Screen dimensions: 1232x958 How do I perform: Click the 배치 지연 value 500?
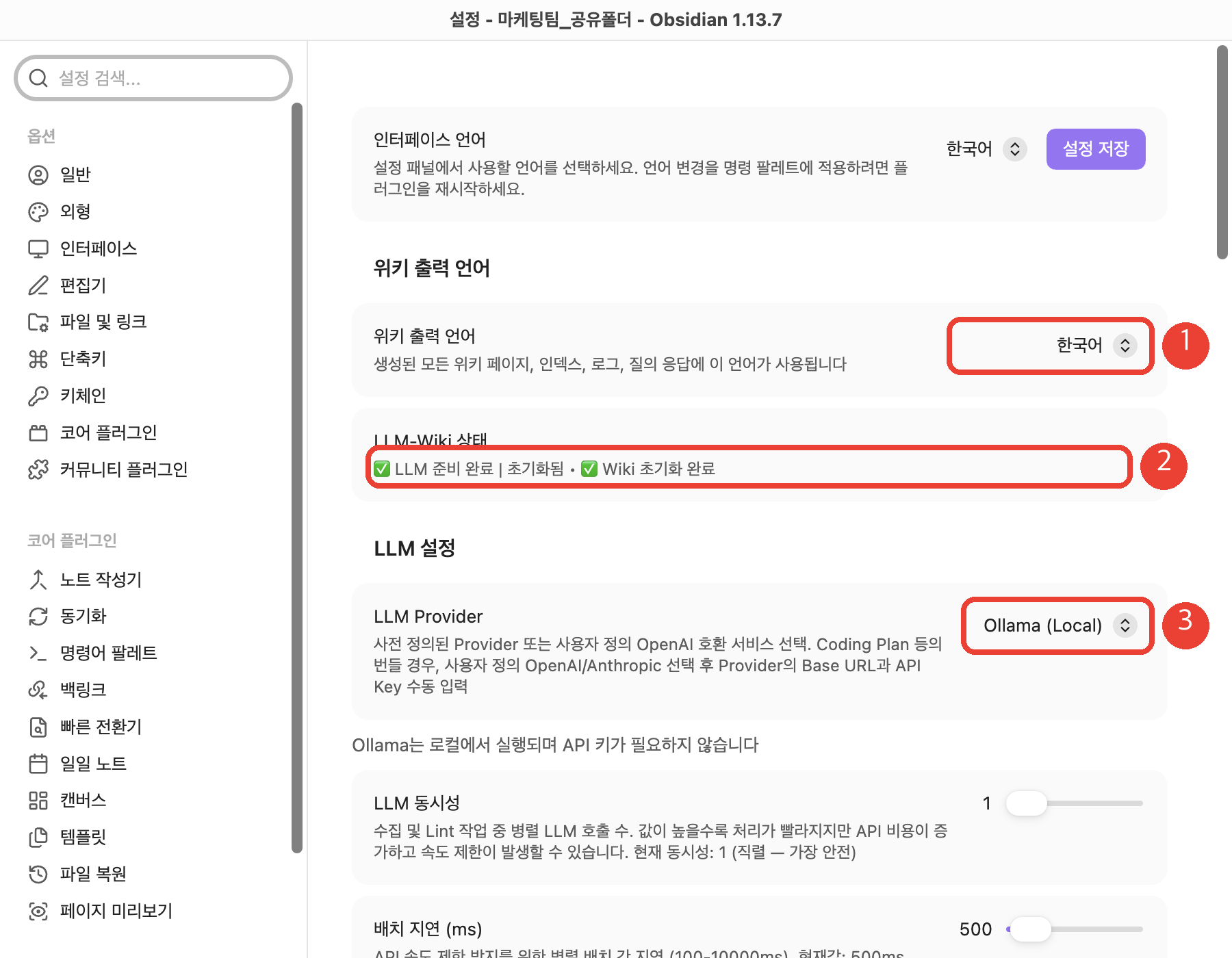(x=975, y=929)
